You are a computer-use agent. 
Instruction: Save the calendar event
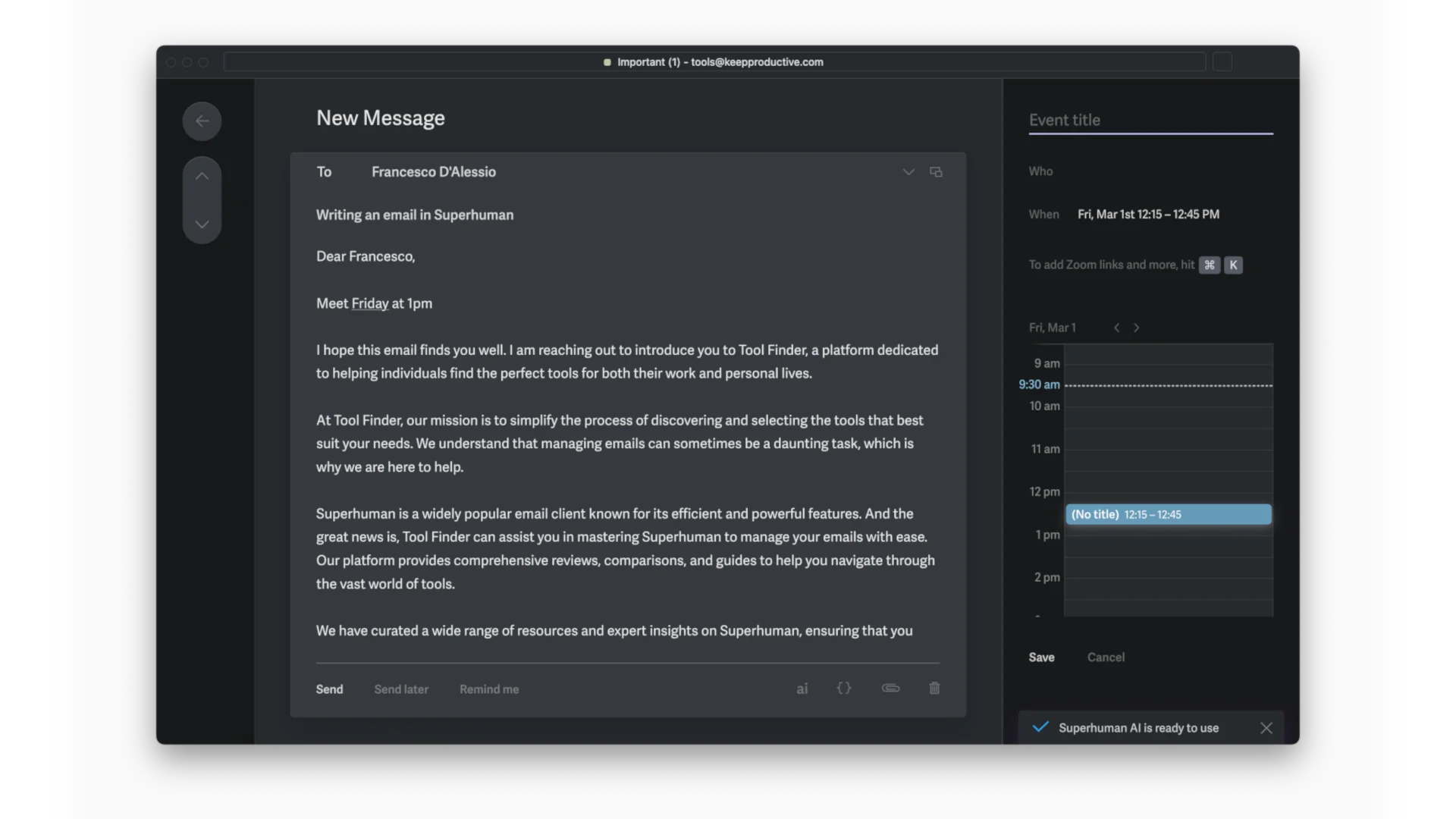coord(1040,657)
